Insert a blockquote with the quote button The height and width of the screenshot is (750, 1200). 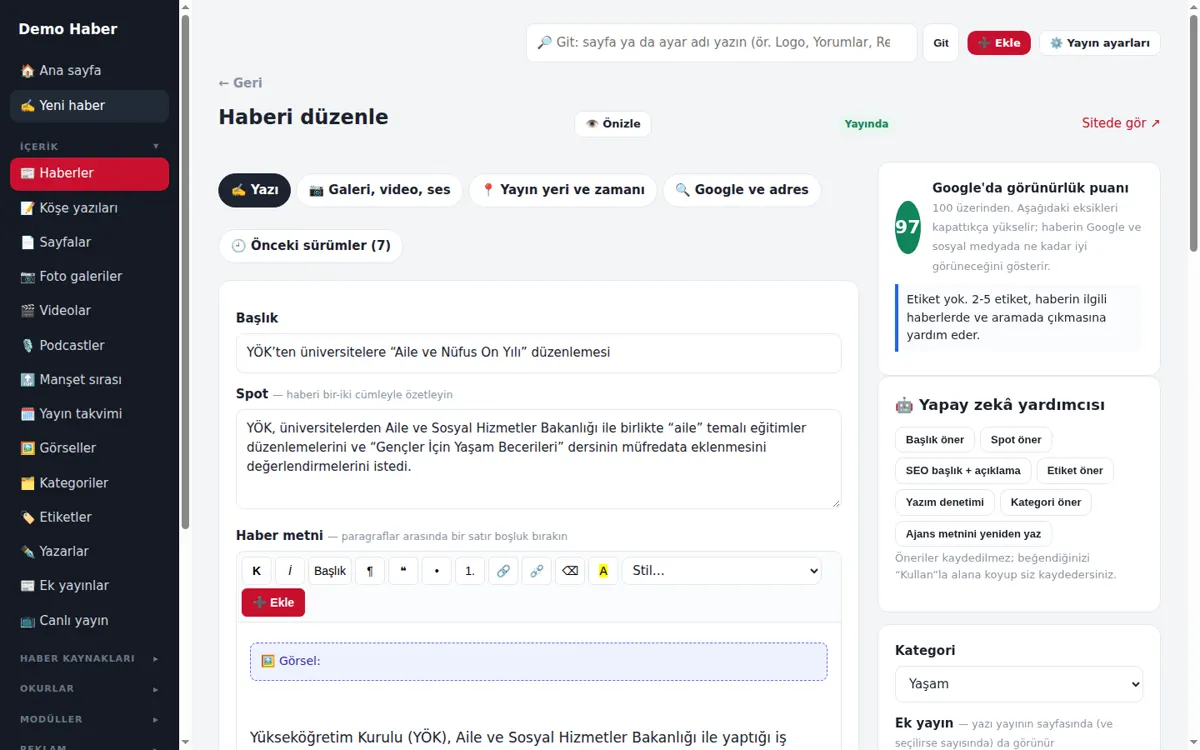[x=403, y=571]
